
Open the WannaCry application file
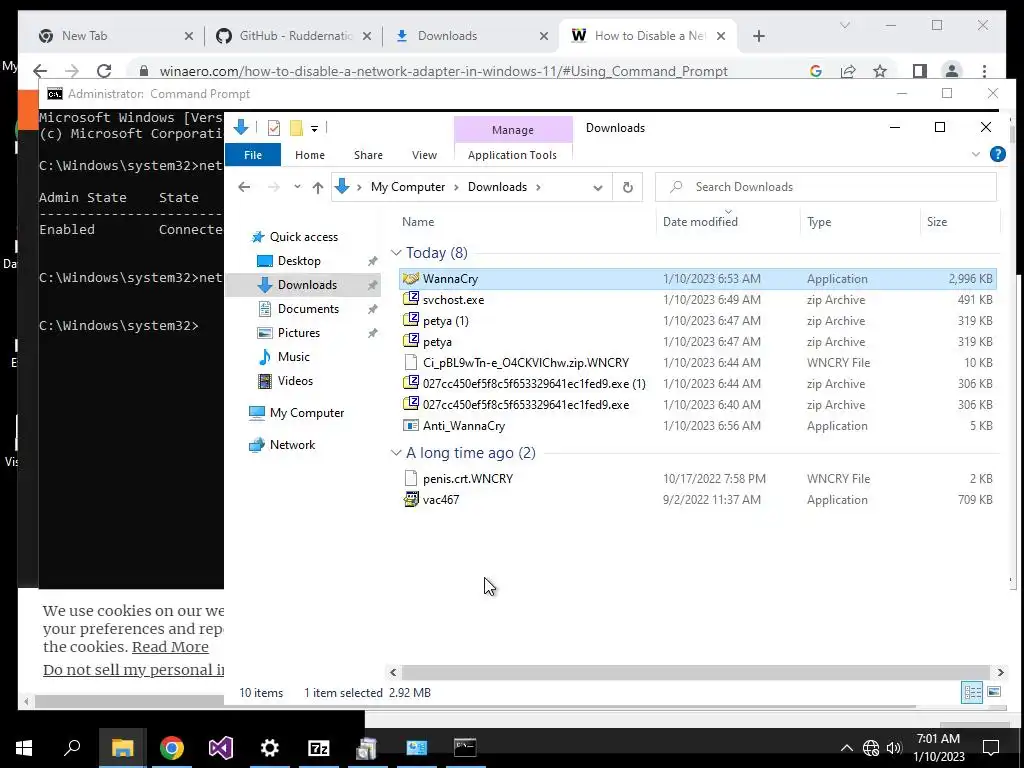pyautogui.click(x=697, y=279)
